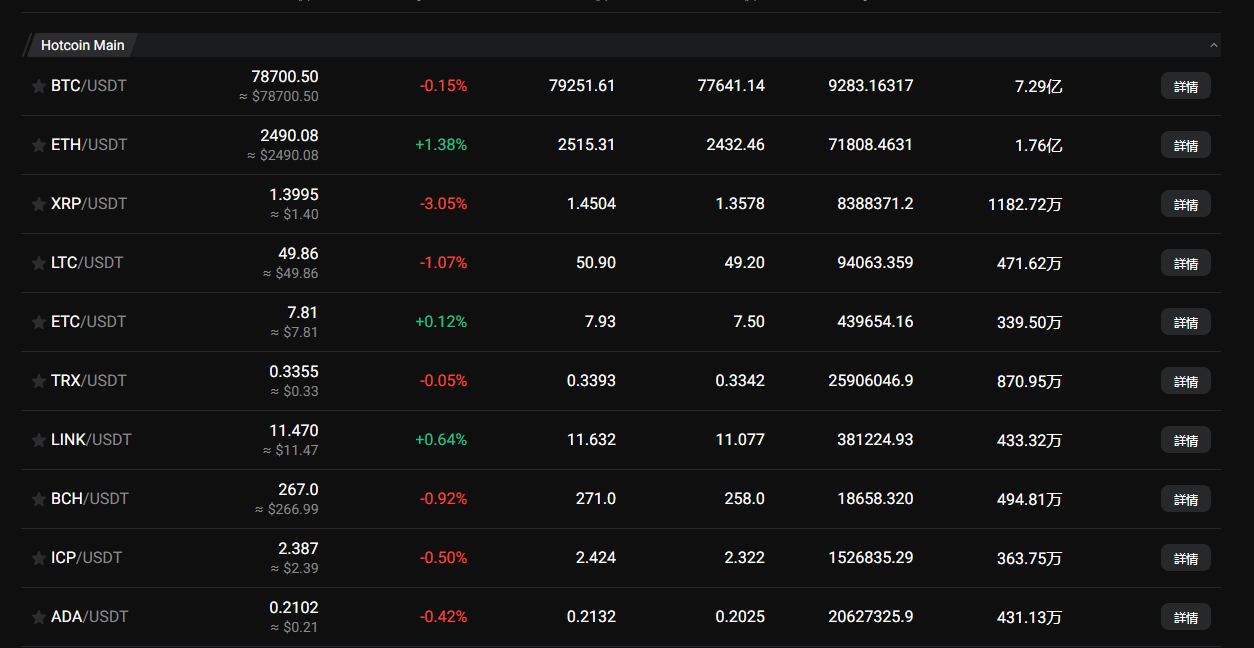Image resolution: width=1254 pixels, height=648 pixels.
Task: Click the LTC change -1.07%
Action: coord(443,263)
